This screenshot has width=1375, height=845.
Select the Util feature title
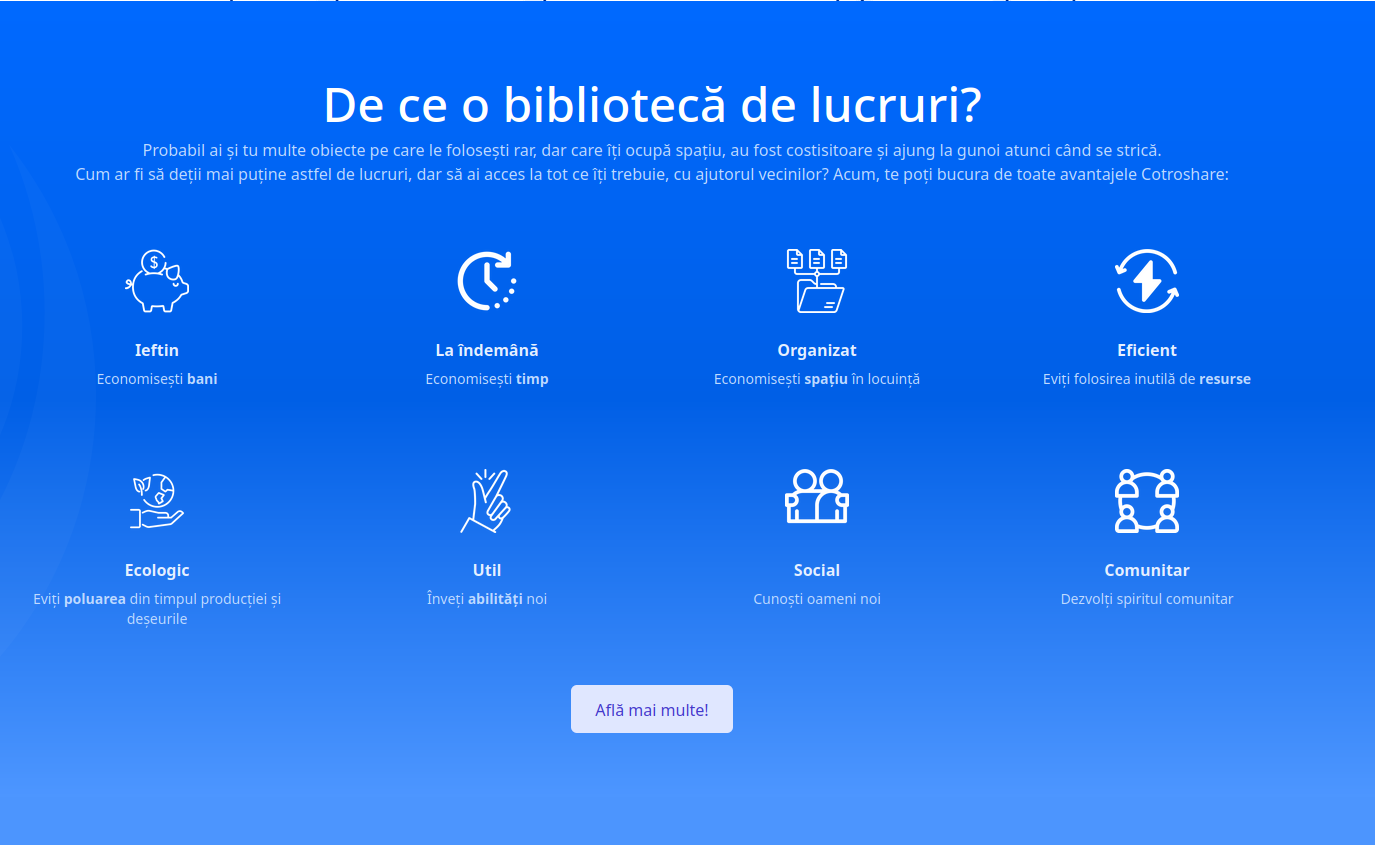(x=487, y=570)
